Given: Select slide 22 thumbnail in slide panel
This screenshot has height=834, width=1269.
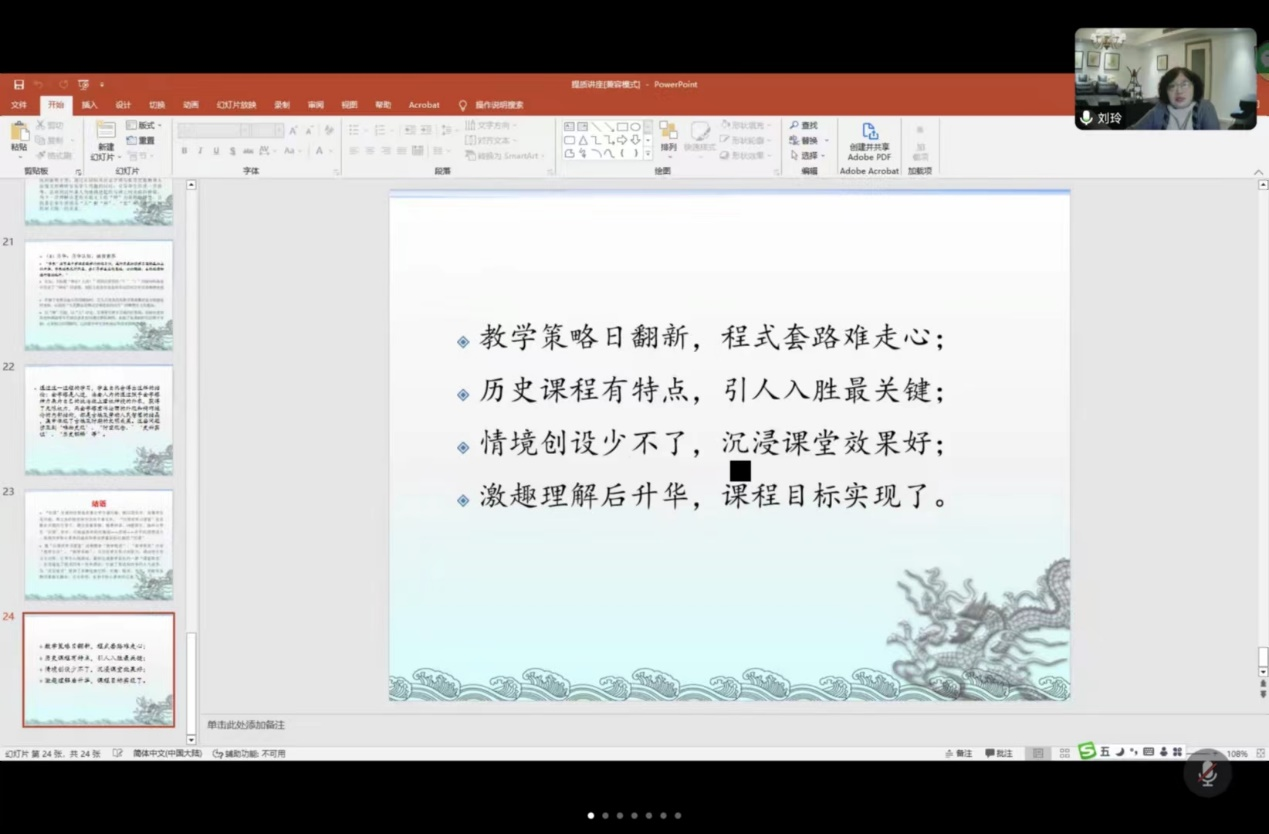Looking at the screenshot, I should pos(99,420).
